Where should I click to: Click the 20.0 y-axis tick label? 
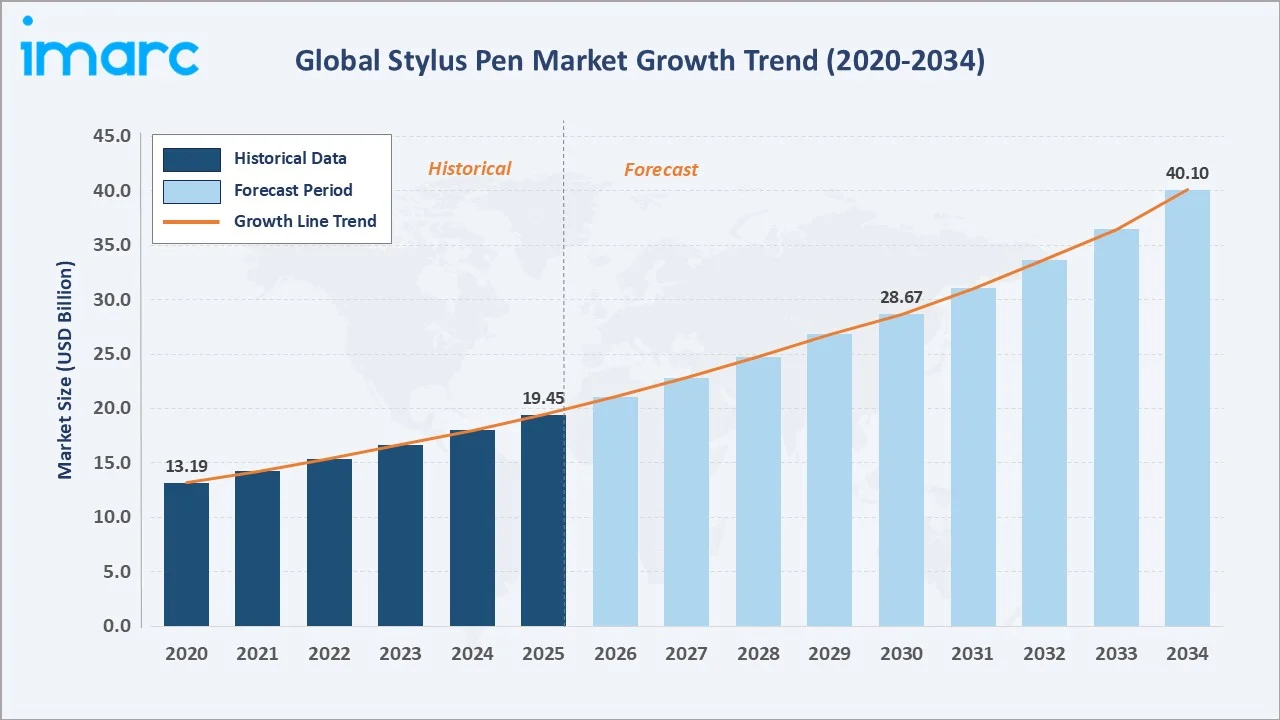tap(112, 408)
